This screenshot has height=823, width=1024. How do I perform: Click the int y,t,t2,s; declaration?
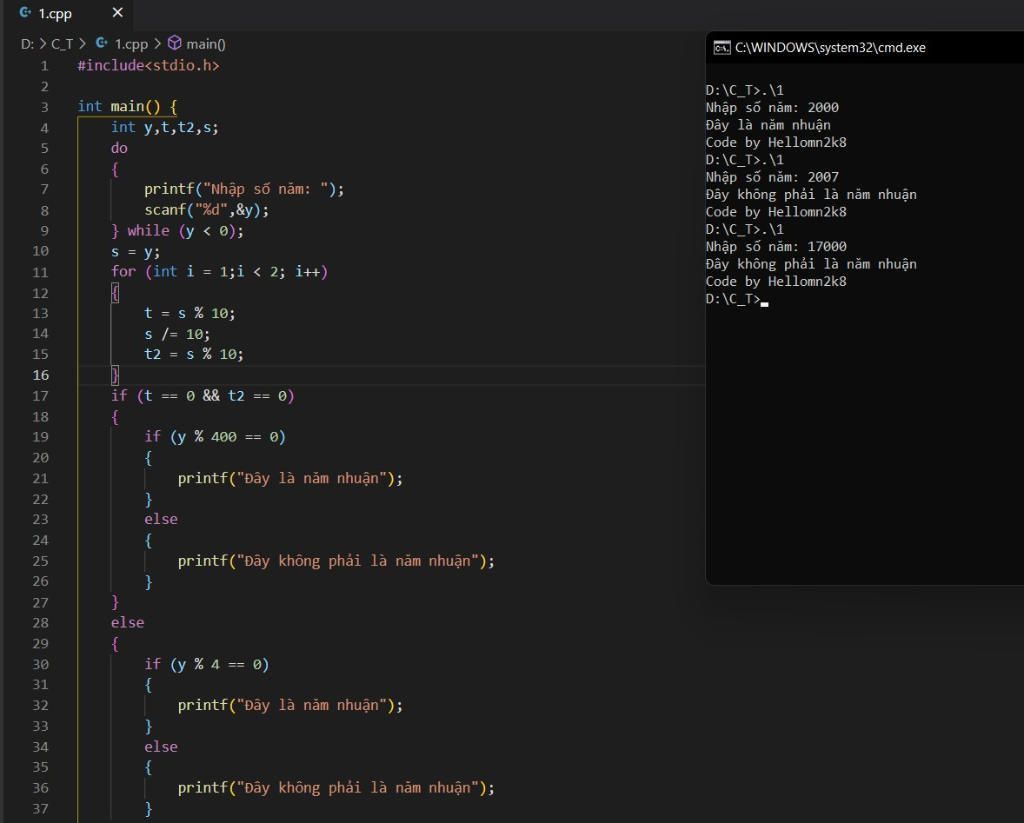point(165,127)
